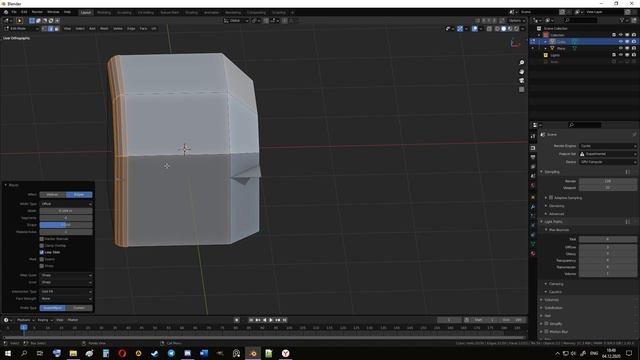The image size is (640, 360).
Task: Open the Device dropdown
Action: click(x=608, y=162)
